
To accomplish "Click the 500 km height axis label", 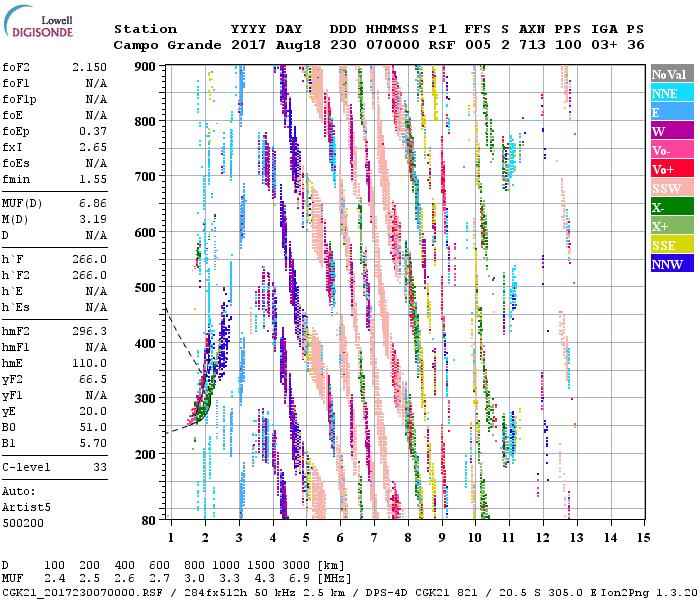I will (x=145, y=288).
